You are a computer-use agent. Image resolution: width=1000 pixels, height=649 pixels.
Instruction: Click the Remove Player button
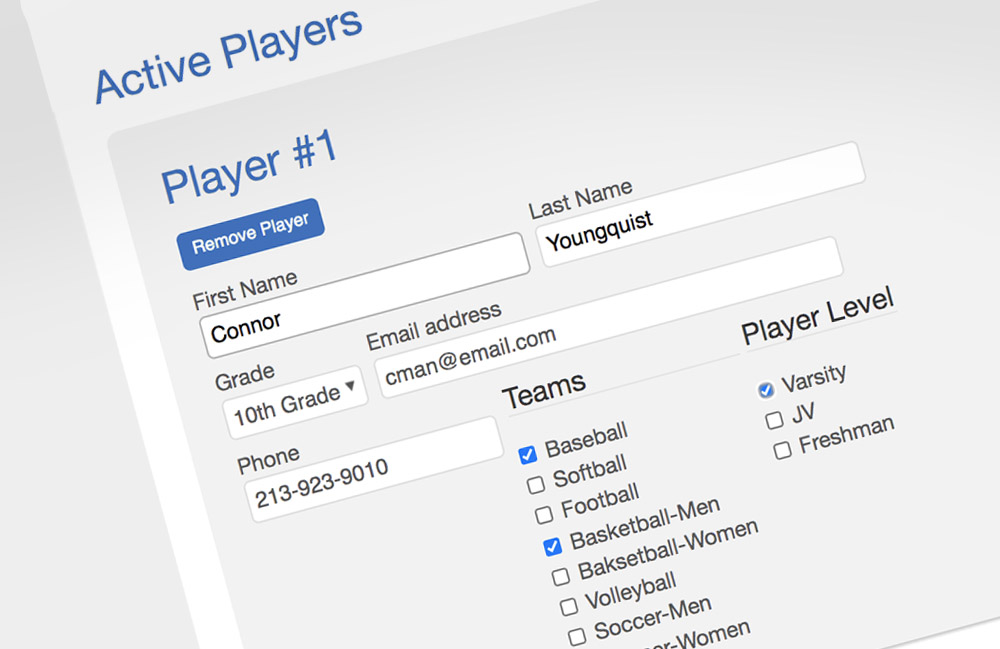click(x=251, y=234)
